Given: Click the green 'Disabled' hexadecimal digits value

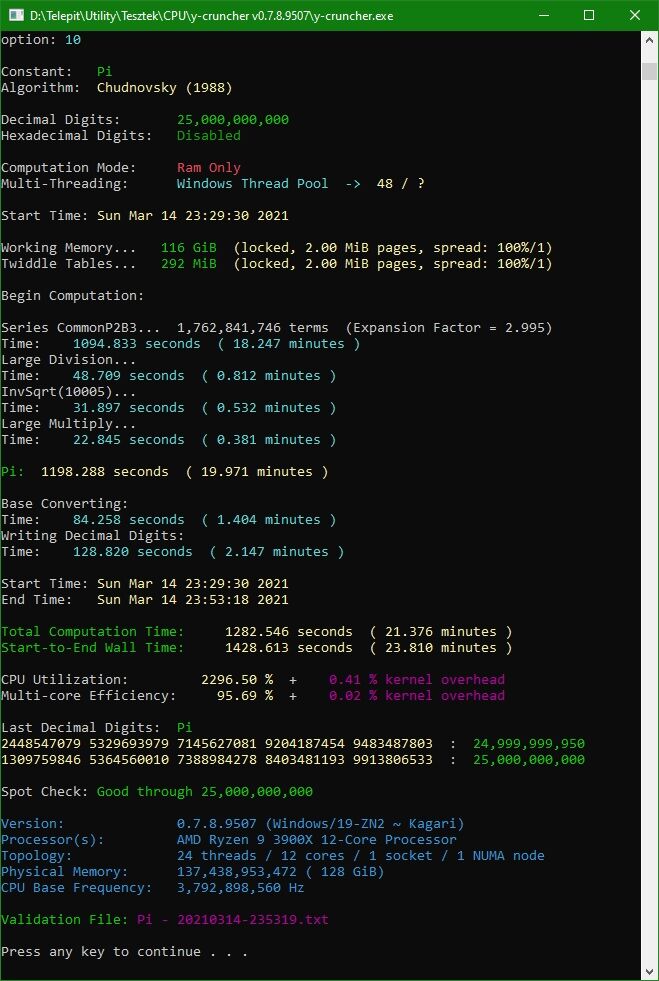Looking at the screenshot, I should tap(208, 136).
